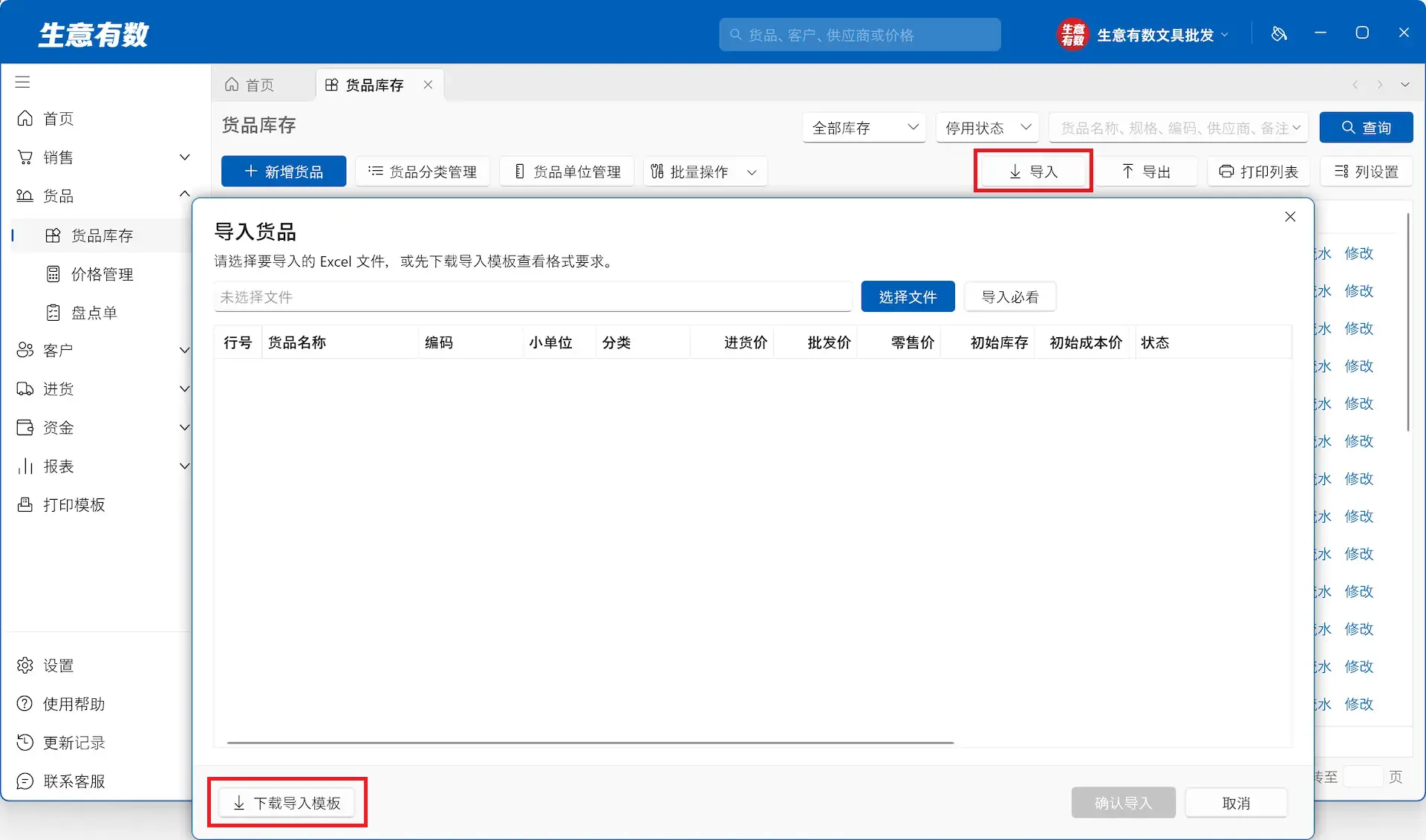The height and width of the screenshot is (840, 1426).
Task: Open 货品分类管理 category management
Action: (x=423, y=172)
